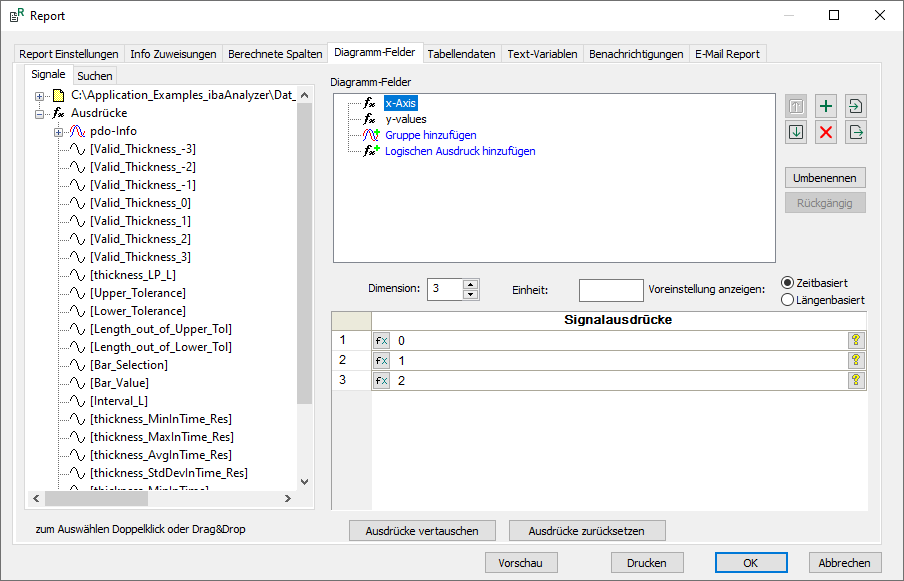Click signal tree scroll right arrow

tap(288, 499)
